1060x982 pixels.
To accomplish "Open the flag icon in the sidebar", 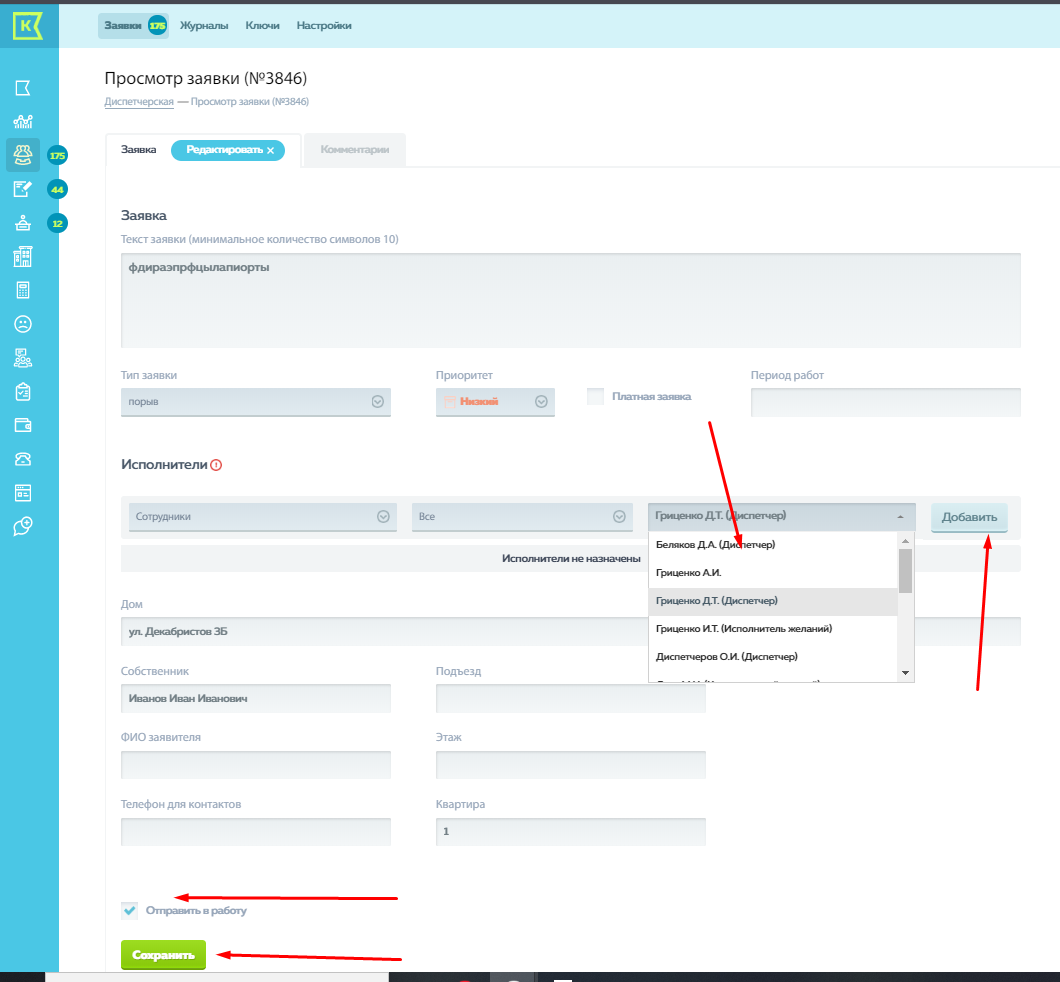I will [23, 88].
